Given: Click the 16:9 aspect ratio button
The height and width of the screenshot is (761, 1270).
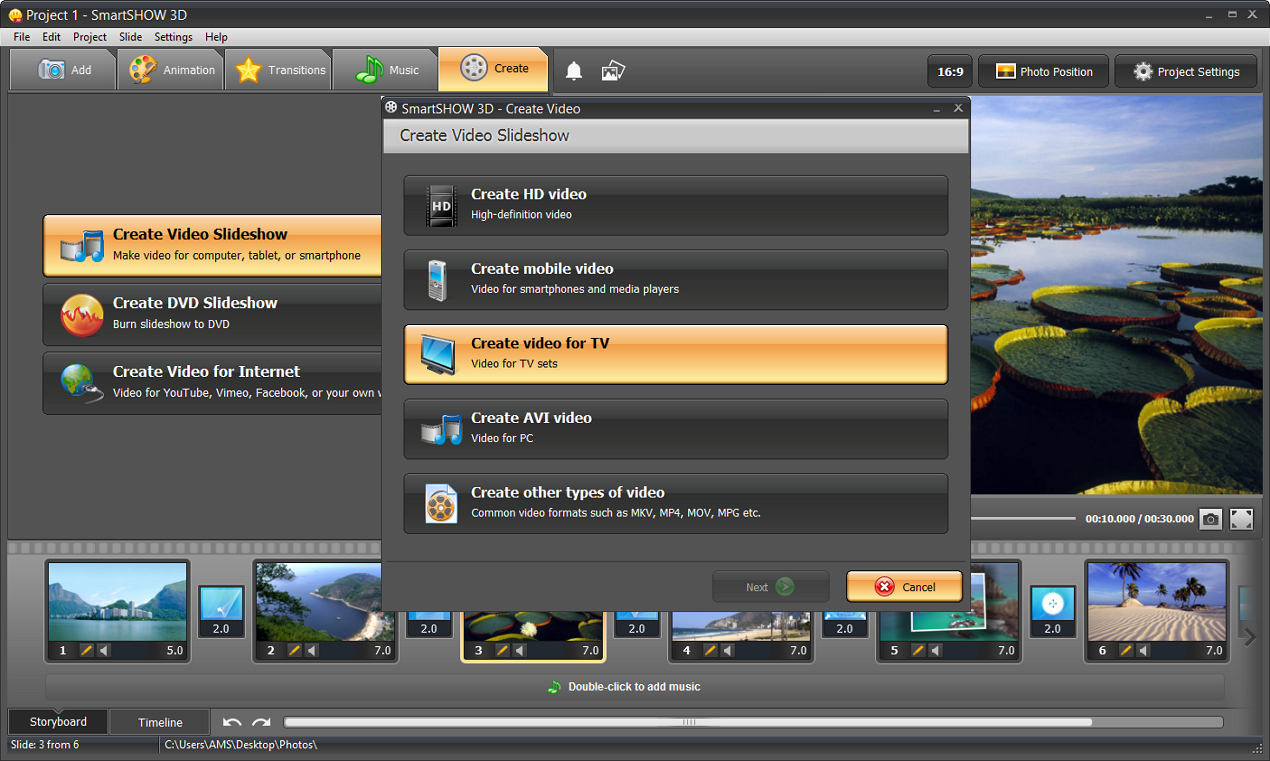Looking at the screenshot, I should [x=949, y=71].
